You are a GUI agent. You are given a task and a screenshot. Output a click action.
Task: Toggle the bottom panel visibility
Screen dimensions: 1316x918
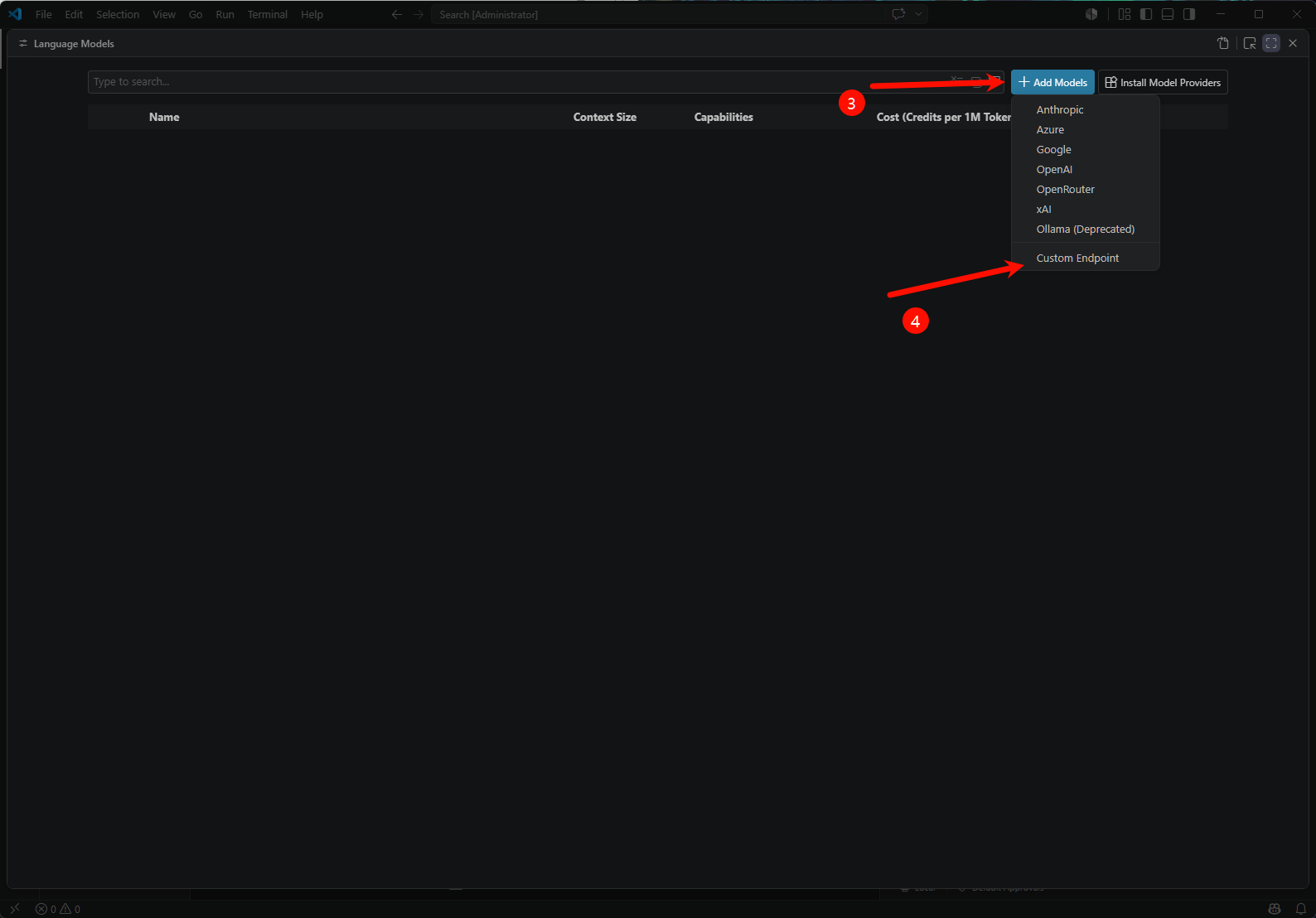pos(1168,14)
